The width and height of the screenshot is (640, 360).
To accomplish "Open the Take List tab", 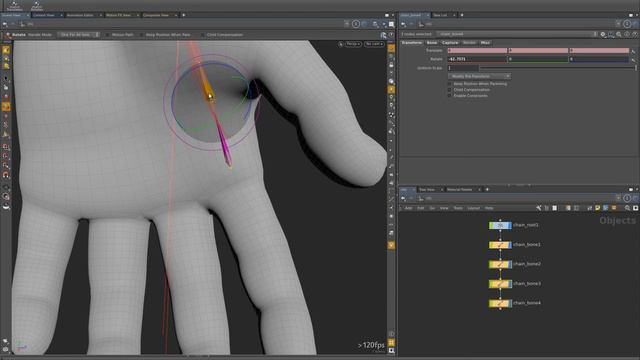I will pyautogui.click(x=440, y=15).
